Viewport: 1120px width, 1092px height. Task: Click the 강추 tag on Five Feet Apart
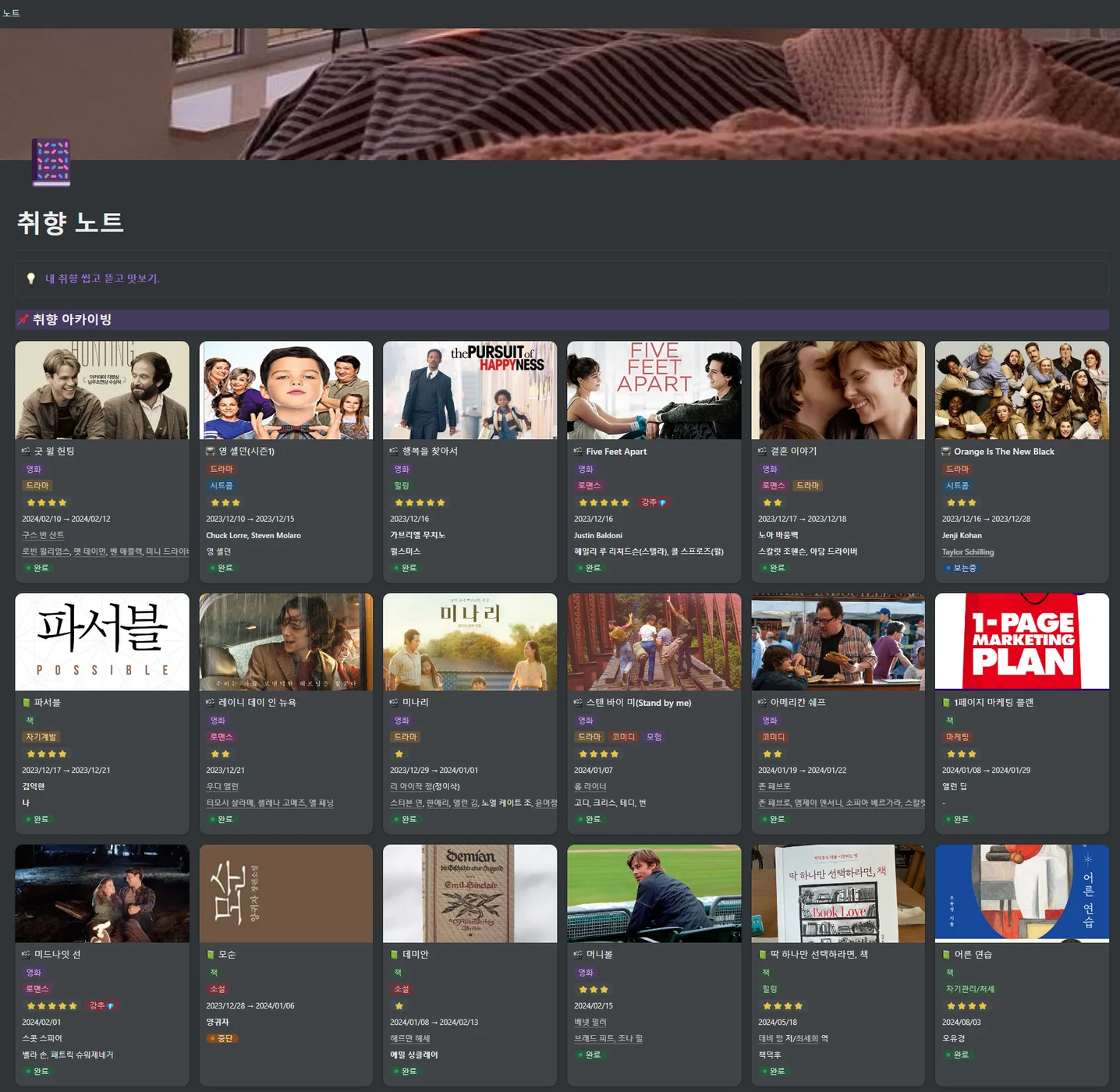click(654, 502)
